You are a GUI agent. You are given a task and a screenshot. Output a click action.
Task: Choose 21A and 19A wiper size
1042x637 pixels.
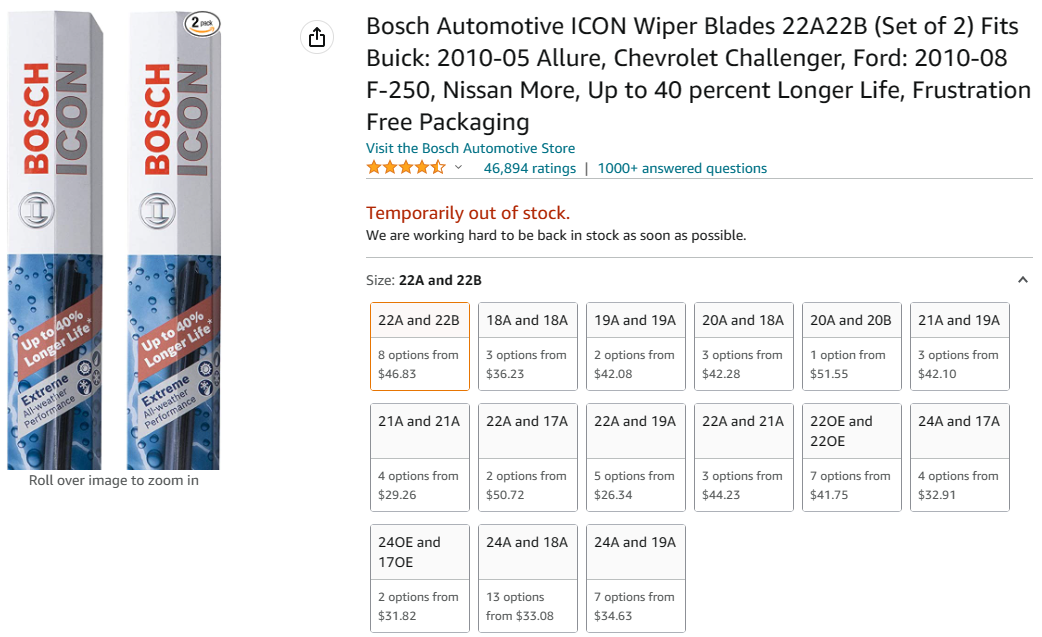click(960, 346)
